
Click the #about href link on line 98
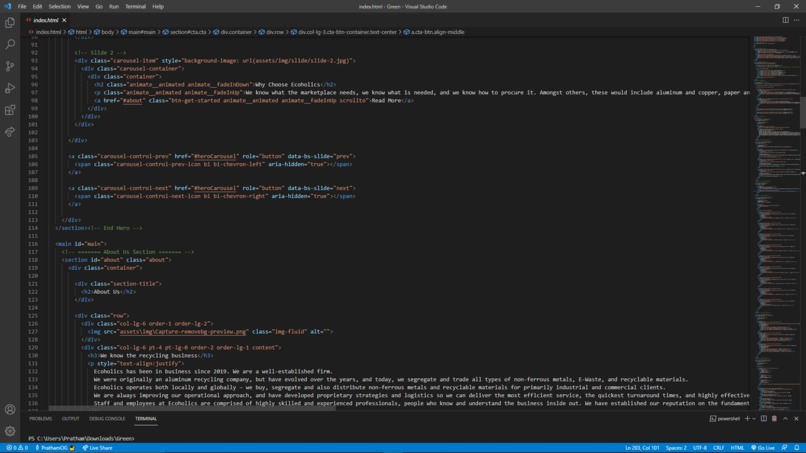tap(132, 101)
